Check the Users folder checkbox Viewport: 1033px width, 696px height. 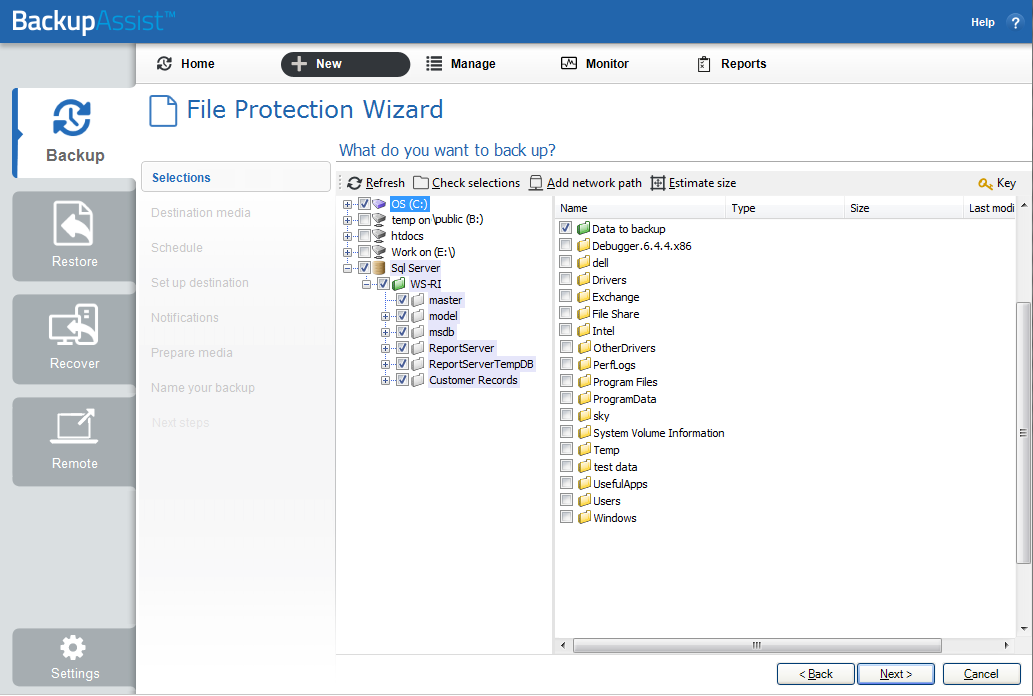click(566, 500)
